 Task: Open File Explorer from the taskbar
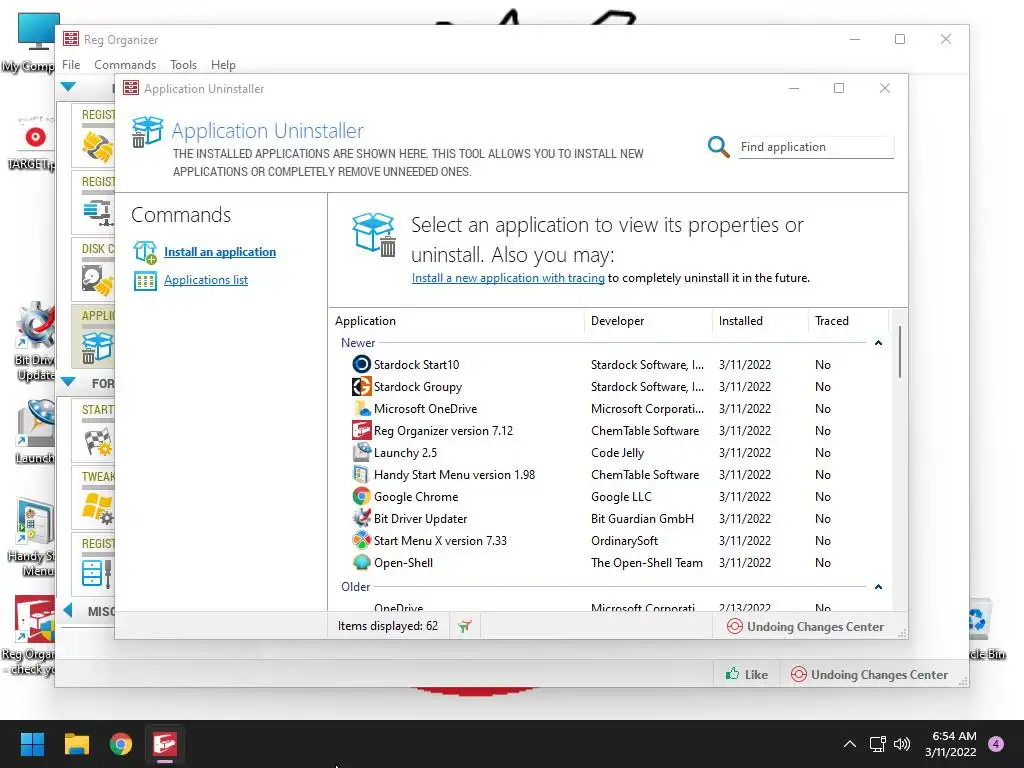point(76,744)
